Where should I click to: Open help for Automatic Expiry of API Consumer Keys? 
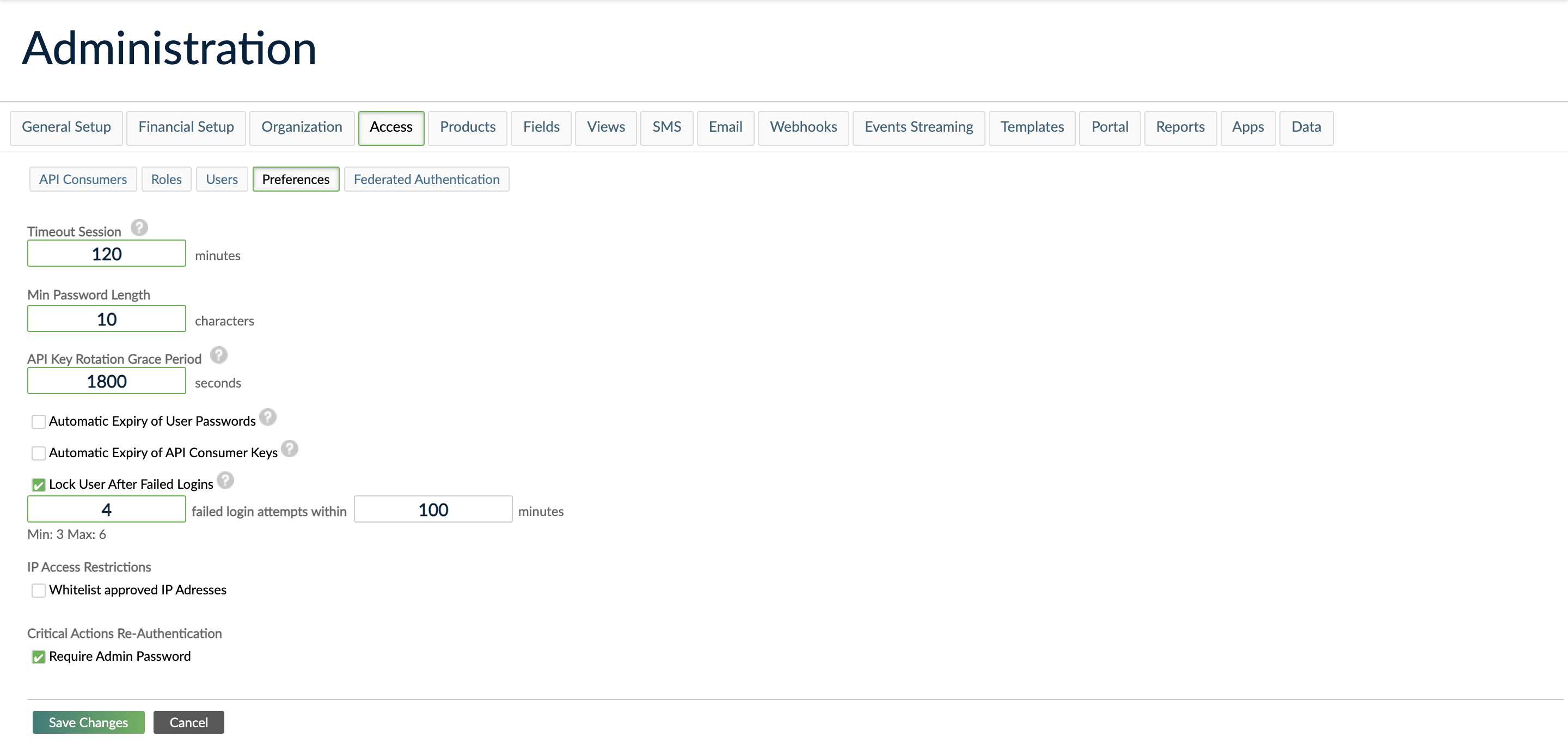[x=291, y=449]
